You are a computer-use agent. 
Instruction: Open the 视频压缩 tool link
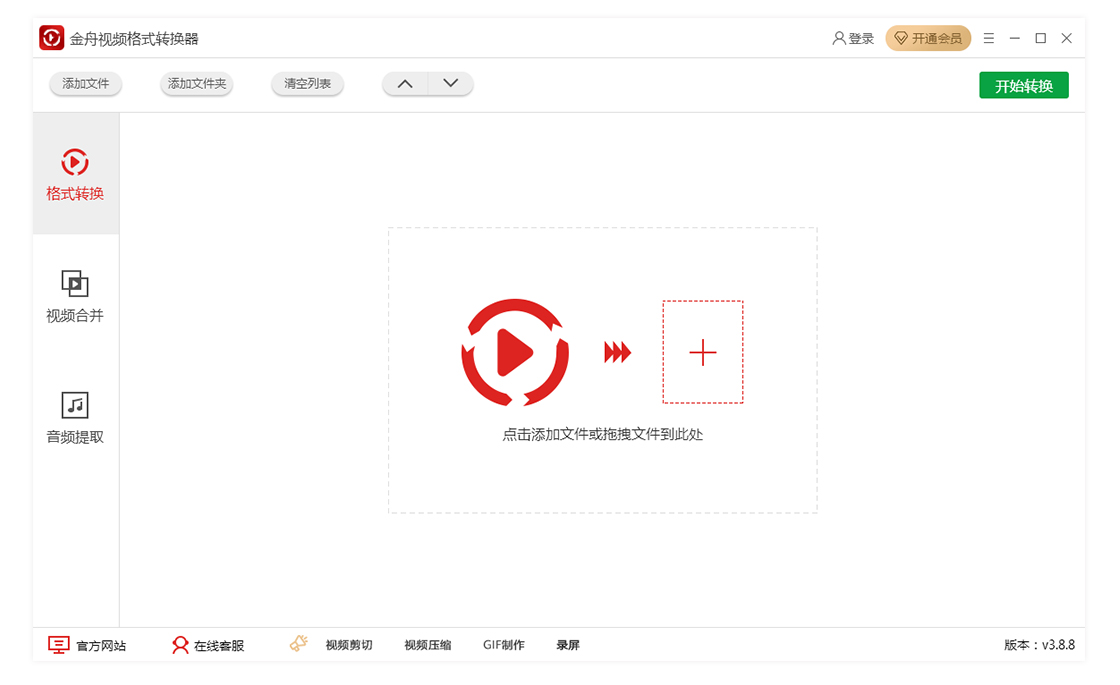point(427,645)
